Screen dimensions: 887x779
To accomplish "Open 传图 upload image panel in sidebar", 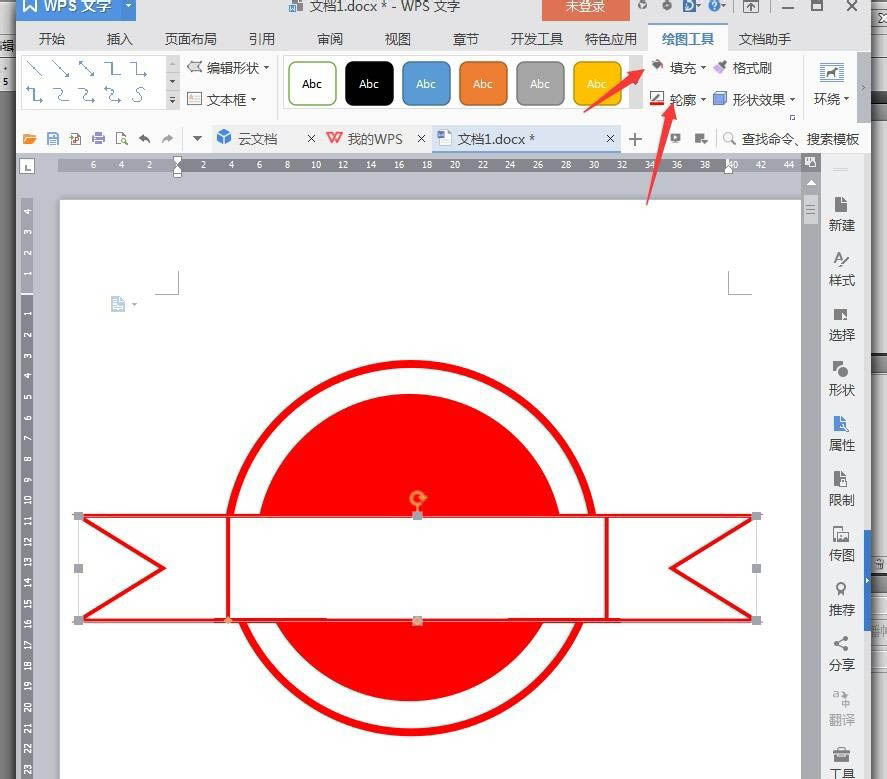I will [841, 544].
